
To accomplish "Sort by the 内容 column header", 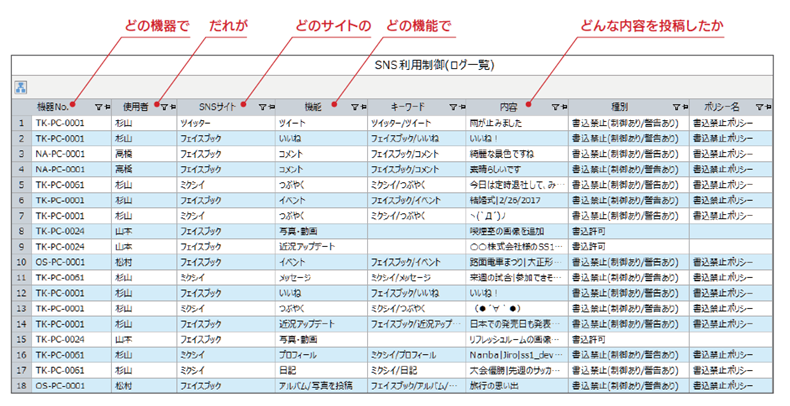I will 508,107.
